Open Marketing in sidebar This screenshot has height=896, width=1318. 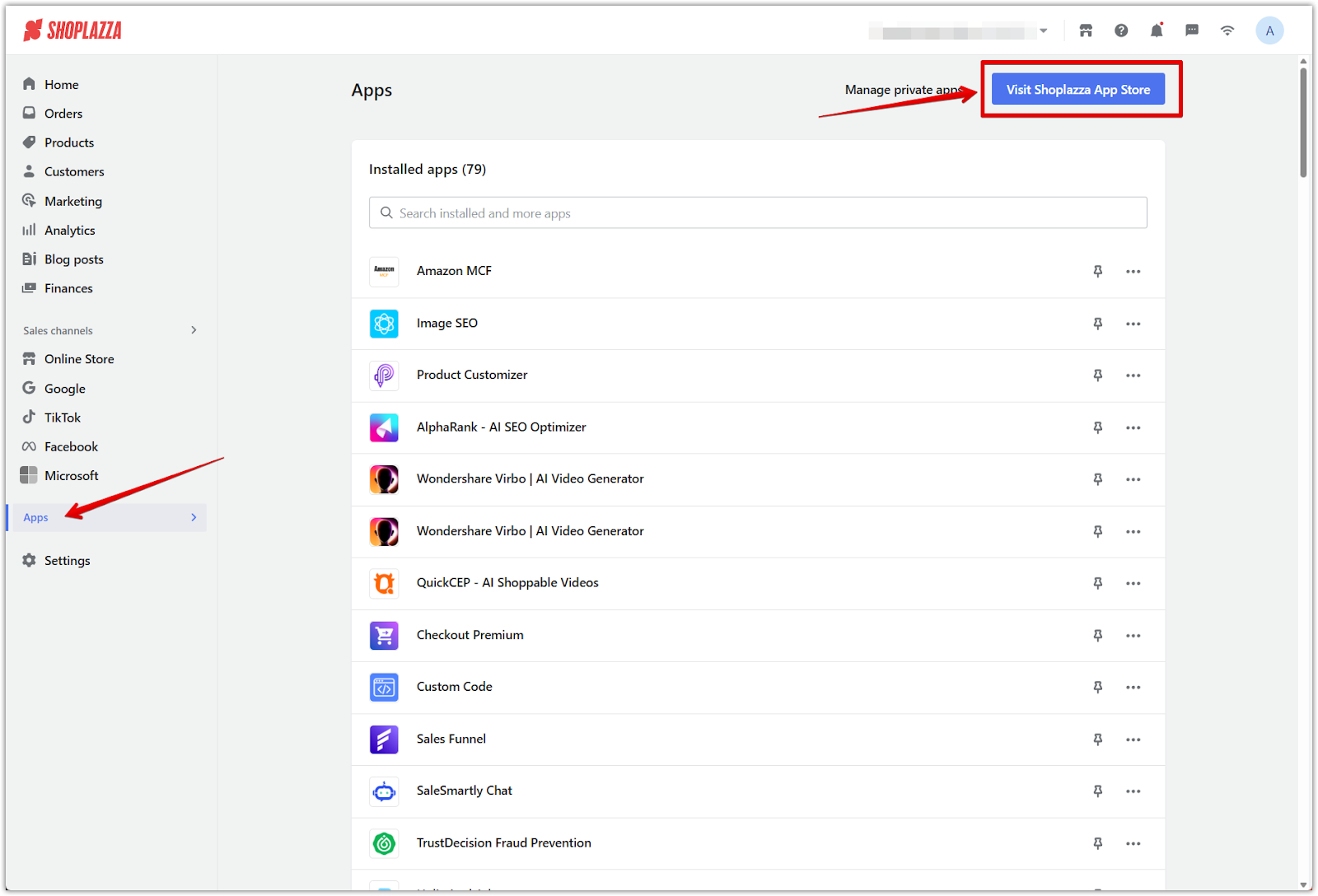(x=73, y=201)
